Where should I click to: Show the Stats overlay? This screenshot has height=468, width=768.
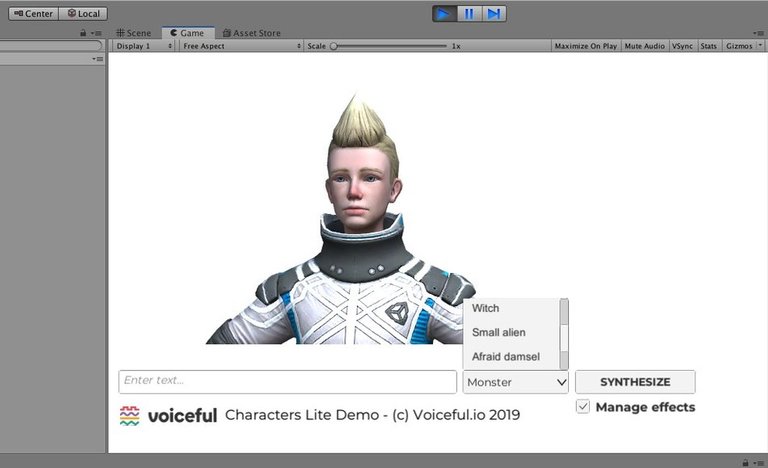point(708,46)
